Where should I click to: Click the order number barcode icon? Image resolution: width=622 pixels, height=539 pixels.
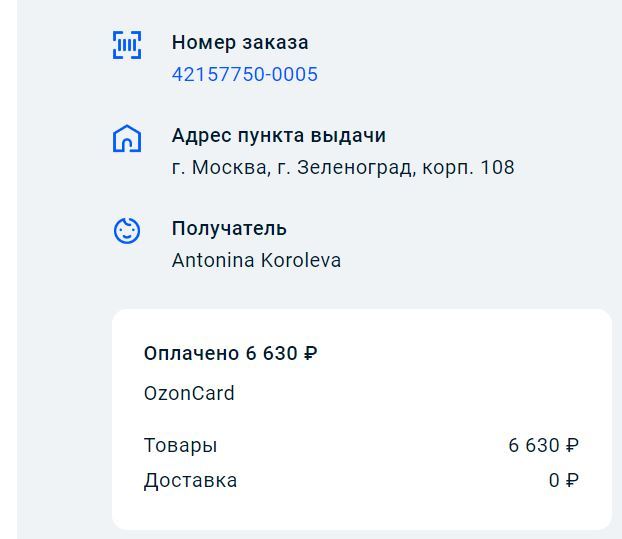coord(126,45)
